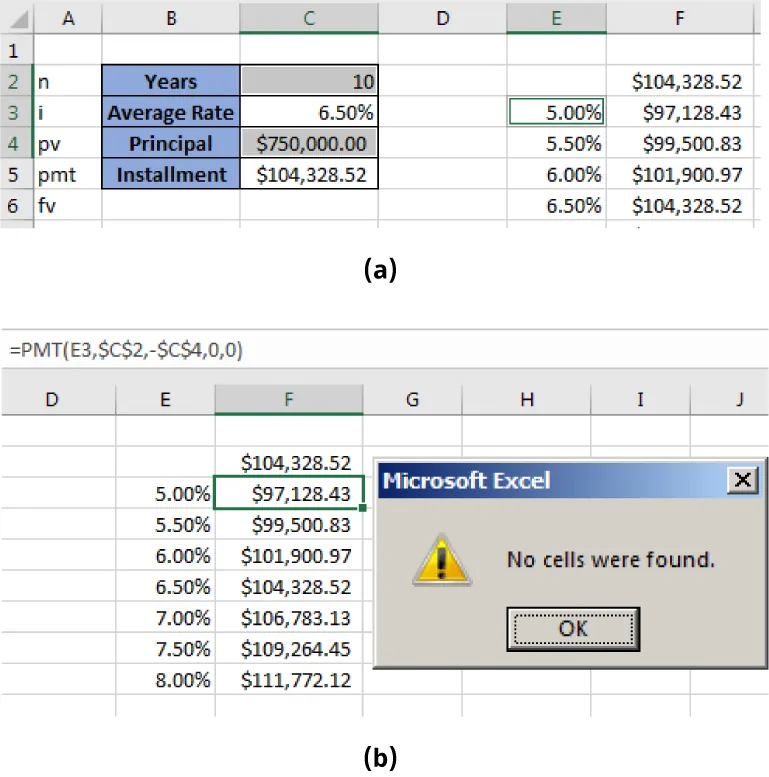Select the row 1 header
Image resolution: width=769 pixels, height=777 pixels.
point(16,50)
